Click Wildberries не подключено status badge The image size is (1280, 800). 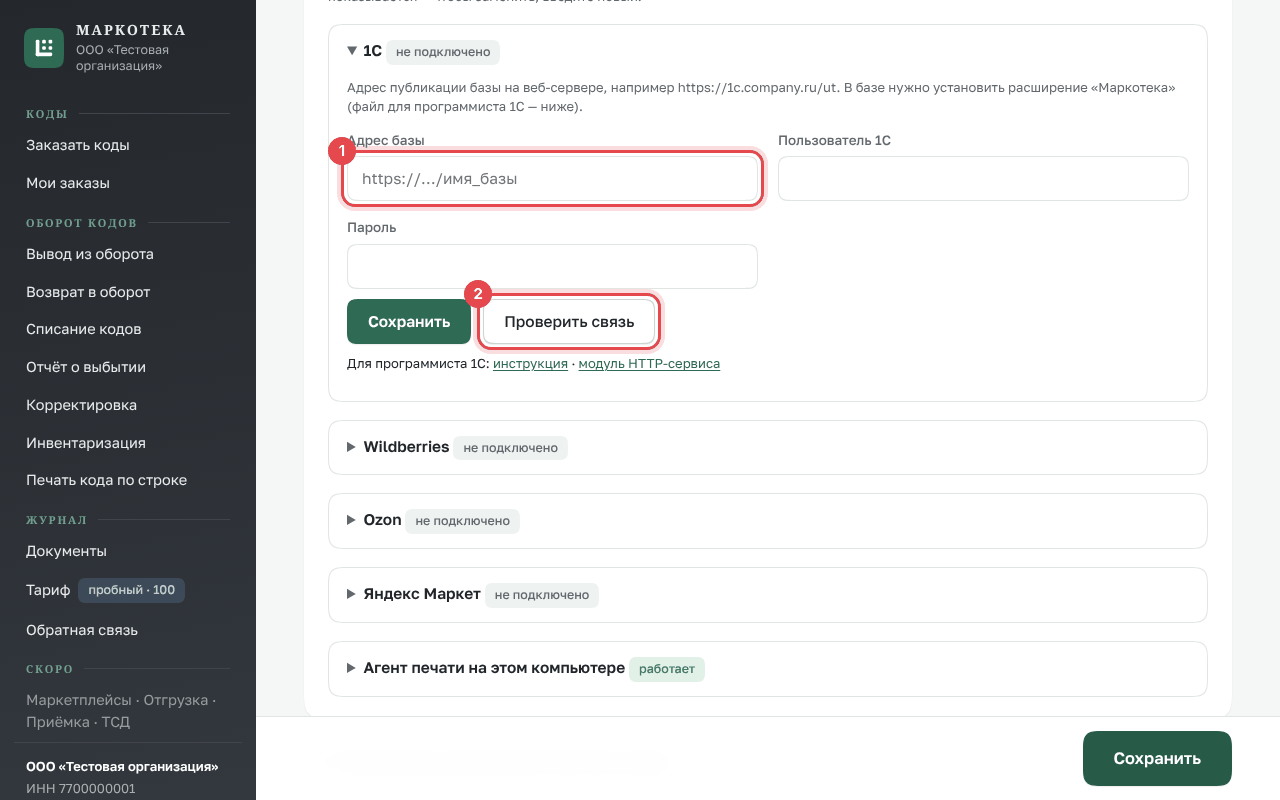point(510,448)
